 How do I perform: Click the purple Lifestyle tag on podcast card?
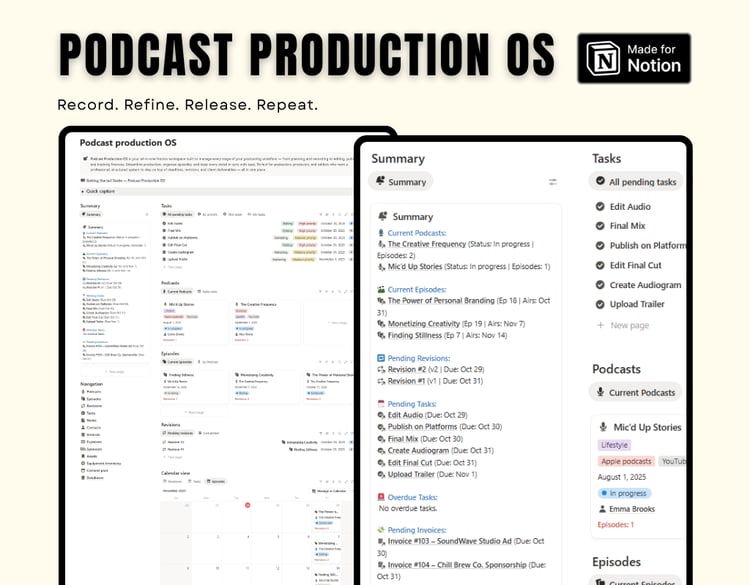click(614, 445)
